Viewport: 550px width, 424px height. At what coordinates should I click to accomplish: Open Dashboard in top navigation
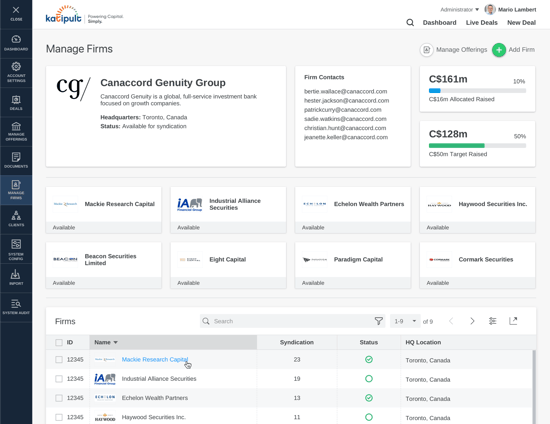pyautogui.click(x=440, y=23)
